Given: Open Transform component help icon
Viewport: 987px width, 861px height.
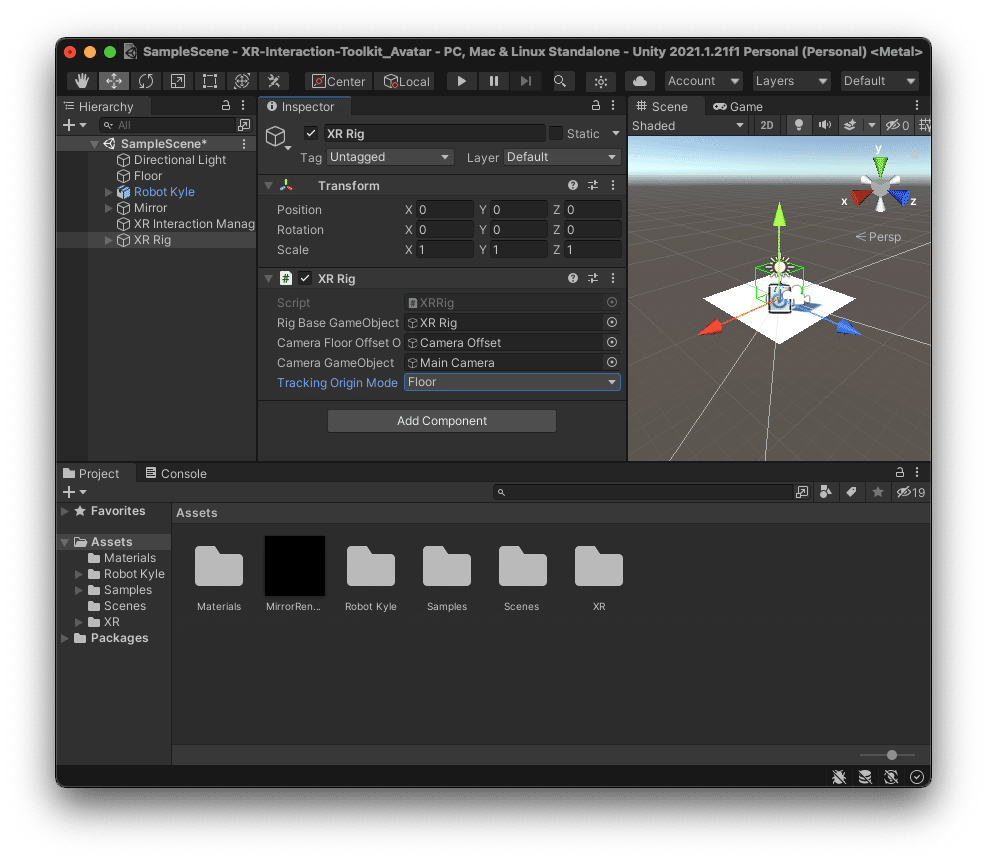Looking at the screenshot, I should pyautogui.click(x=573, y=185).
